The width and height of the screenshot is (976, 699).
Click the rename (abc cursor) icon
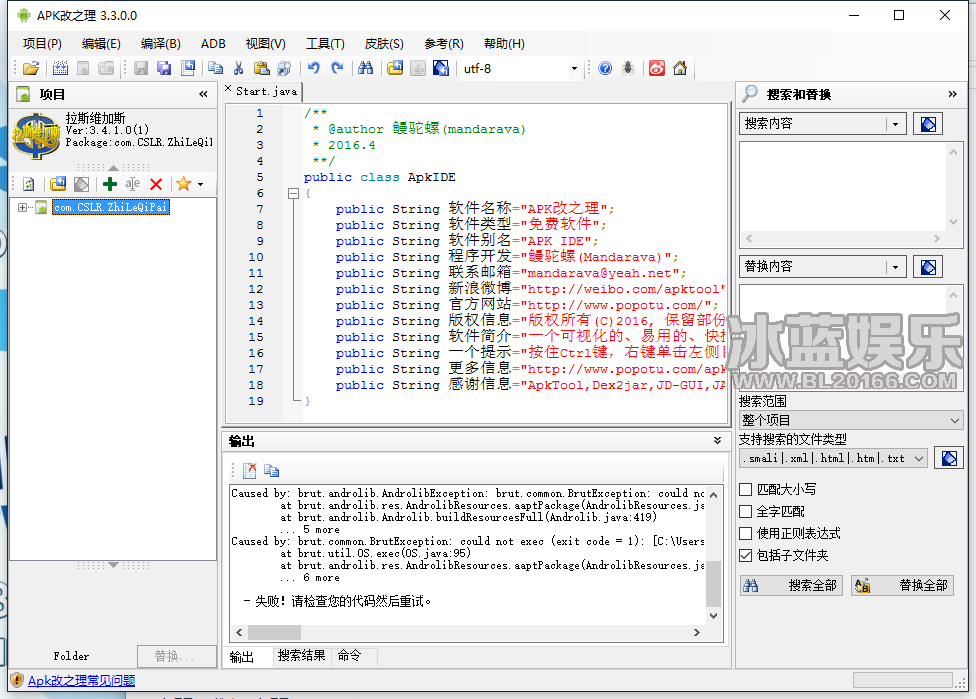click(133, 184)
